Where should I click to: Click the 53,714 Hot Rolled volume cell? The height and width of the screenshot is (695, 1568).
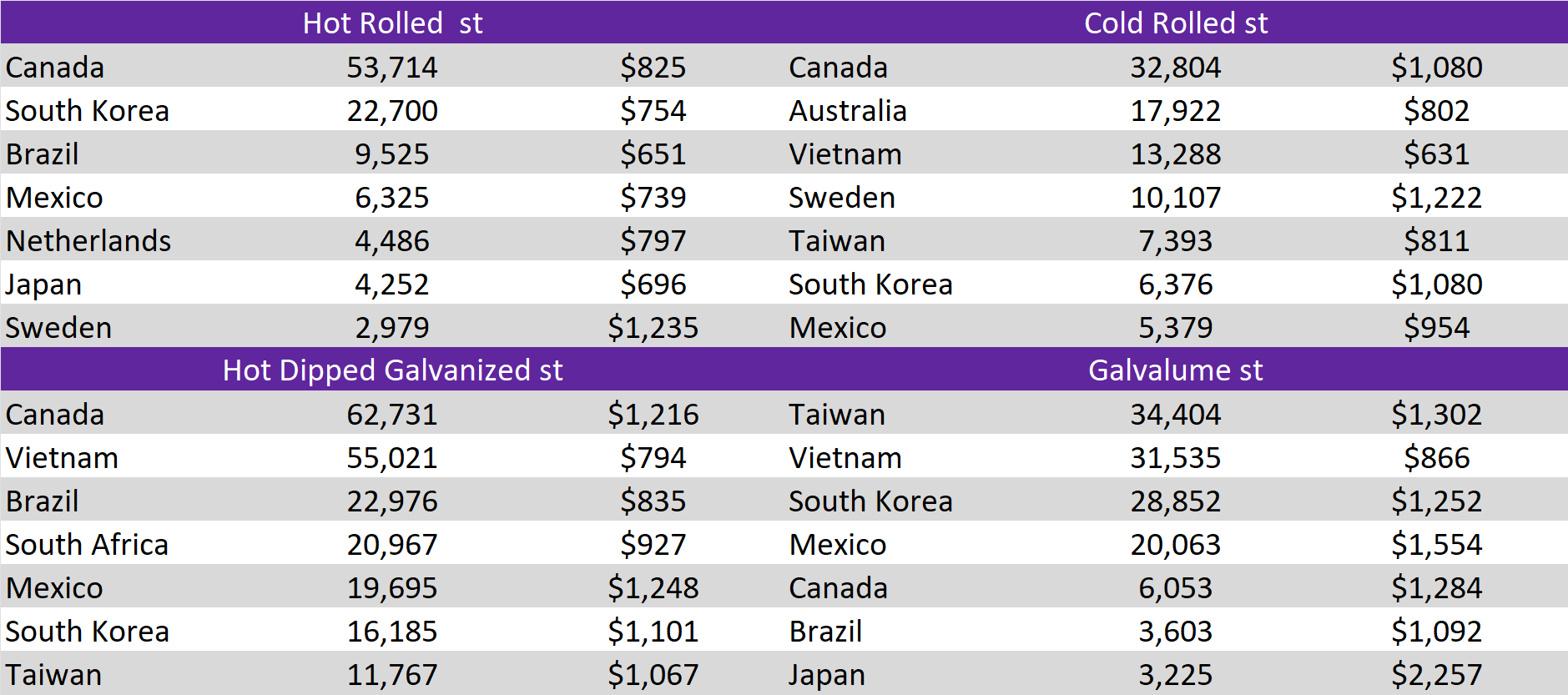392,67
